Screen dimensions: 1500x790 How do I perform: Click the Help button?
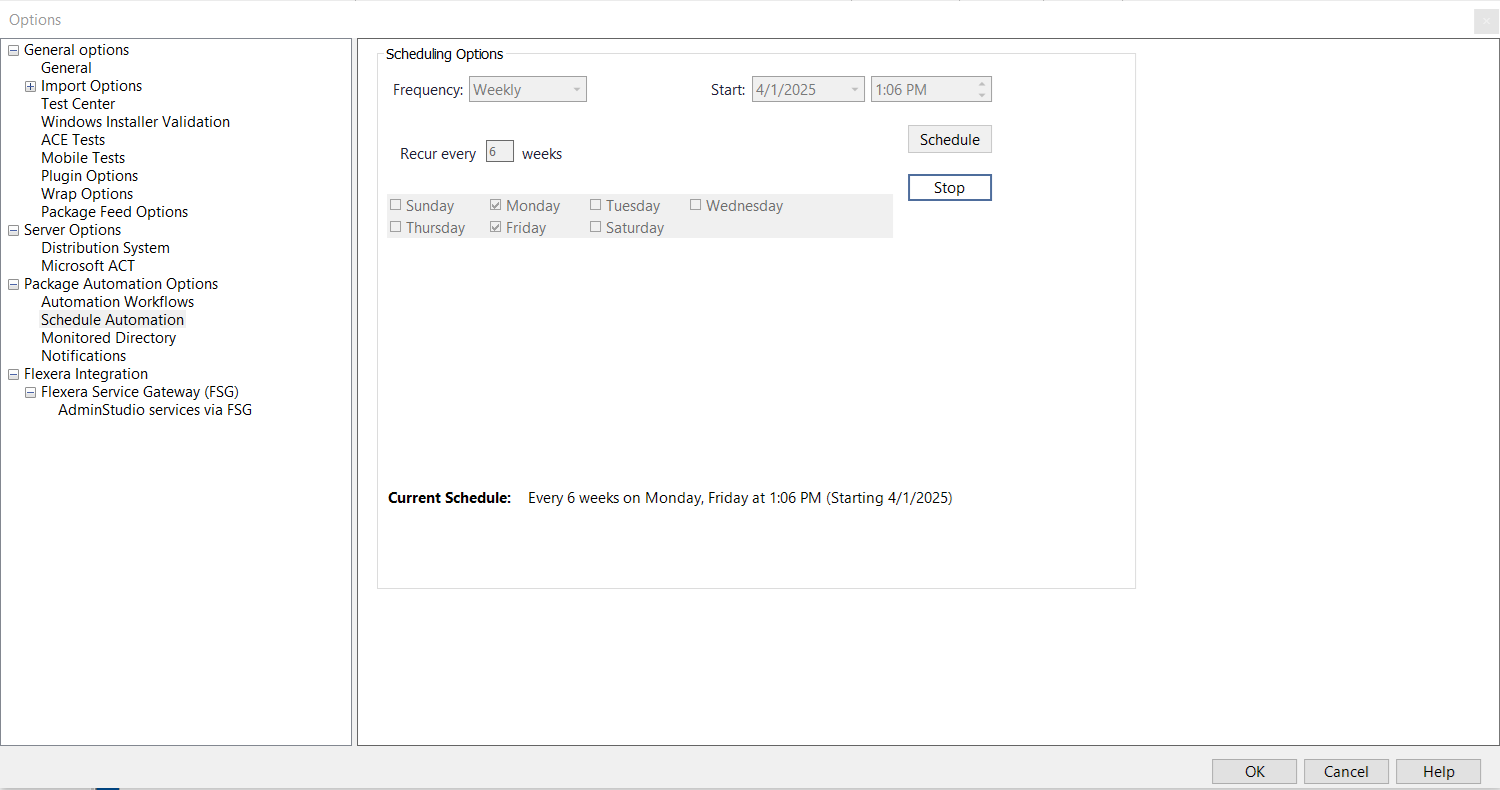(1438, 771)
